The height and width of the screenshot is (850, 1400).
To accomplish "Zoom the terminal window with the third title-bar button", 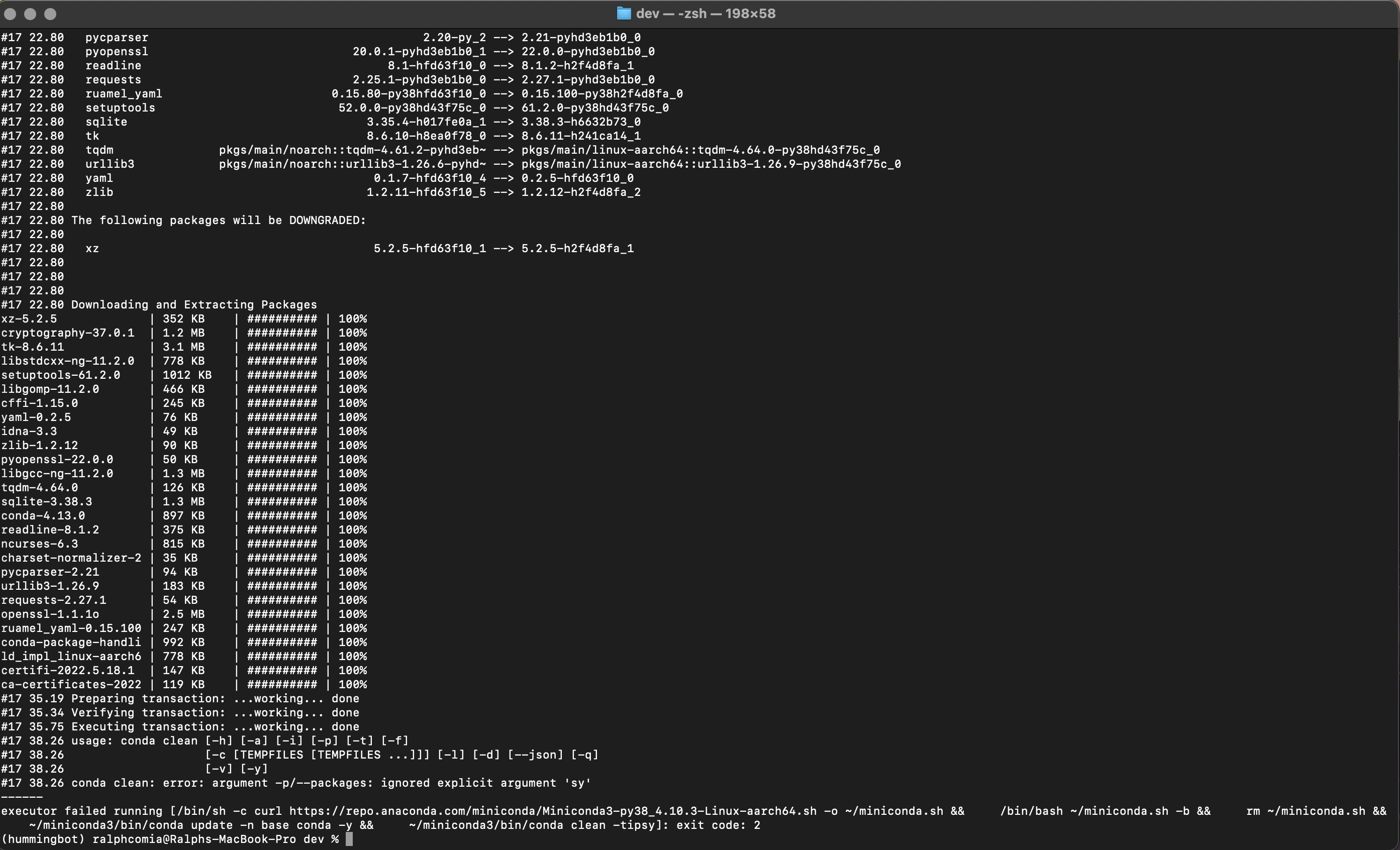I will tap(50, 14).
